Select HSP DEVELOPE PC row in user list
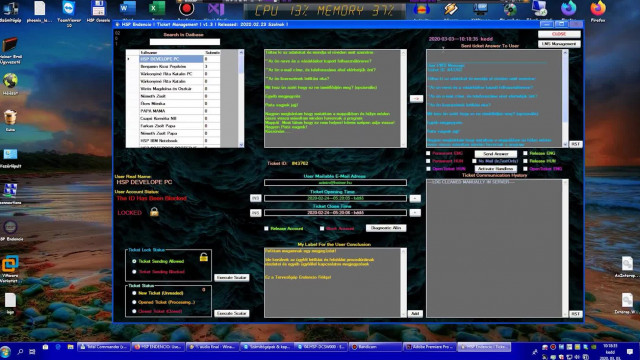The width and height of the screenshot is (640, 360). pos(171,59)
